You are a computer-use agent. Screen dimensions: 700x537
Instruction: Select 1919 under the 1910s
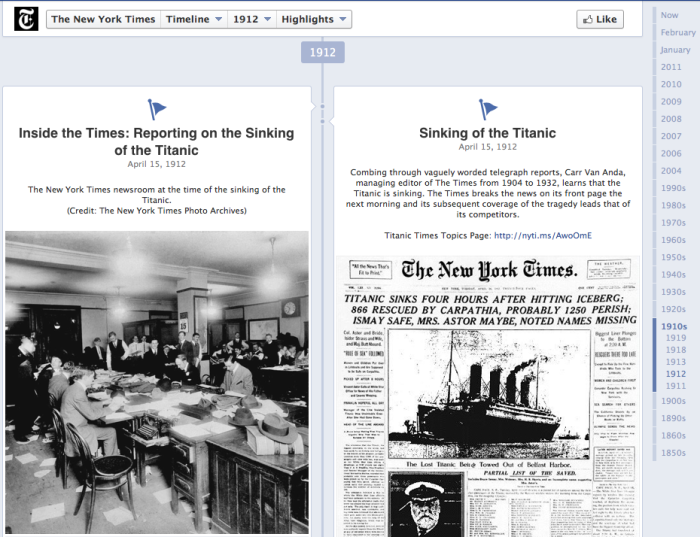pyautogui.click(x=676, y=338)
